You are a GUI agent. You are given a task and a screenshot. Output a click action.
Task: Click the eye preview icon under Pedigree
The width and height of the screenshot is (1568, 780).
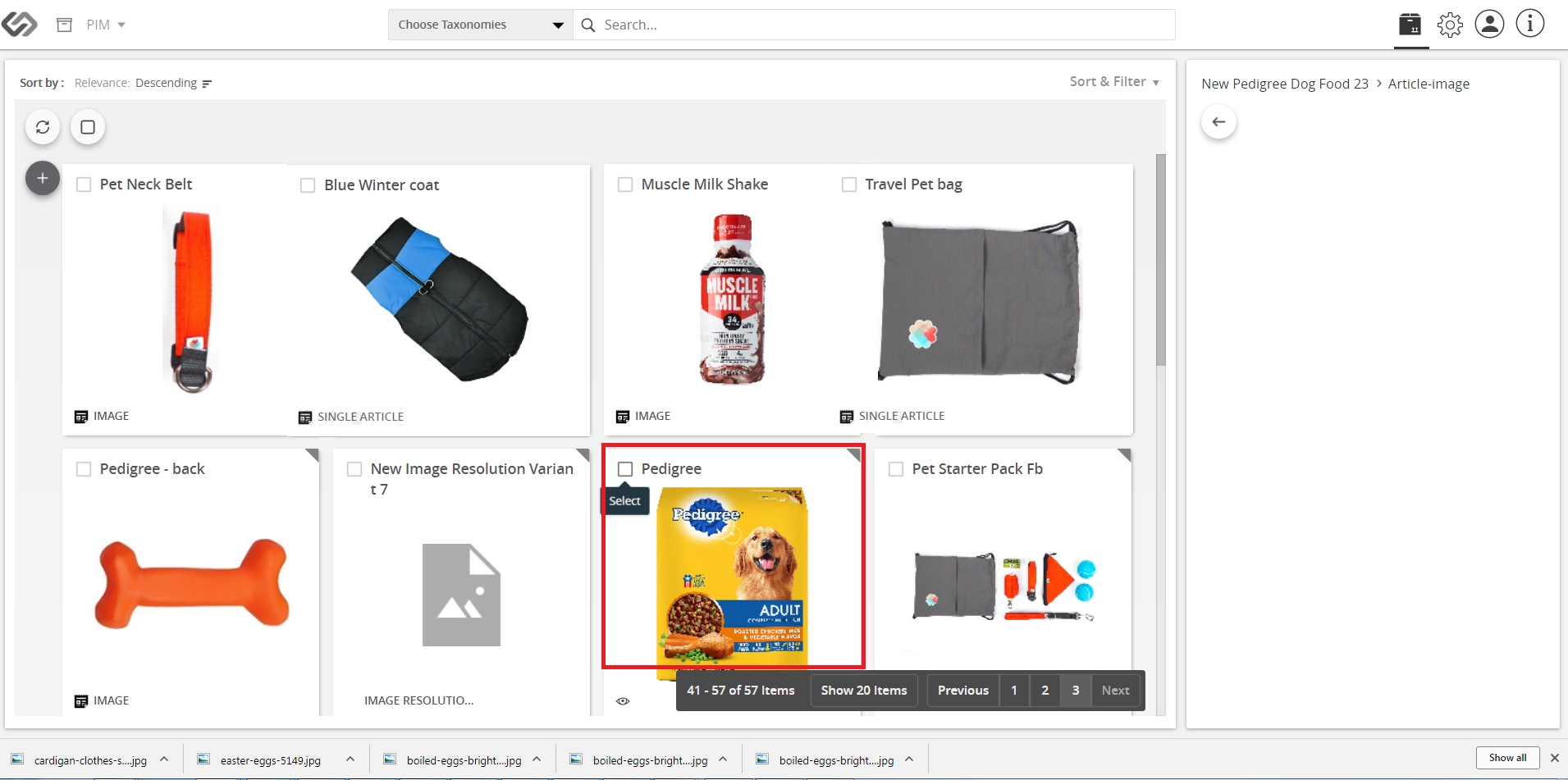[623, 701]
